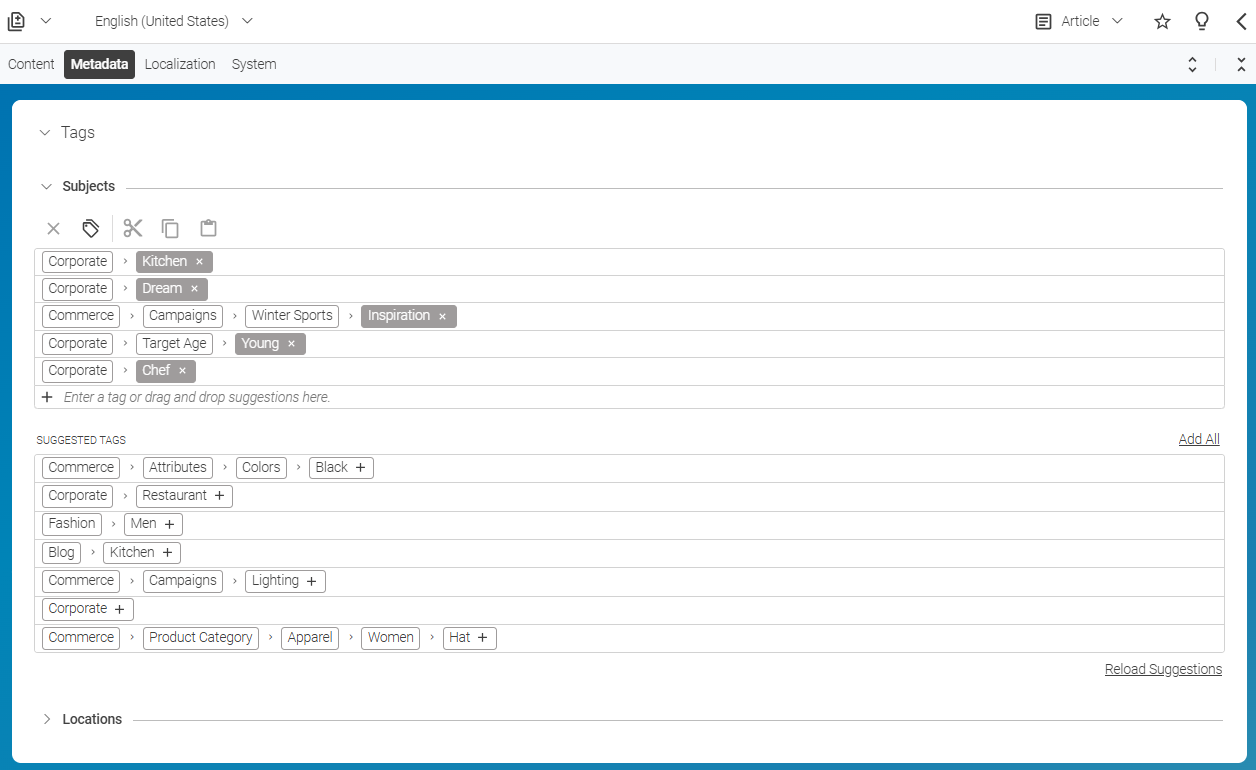Add the suggested Restaurant tag
This screenshot has height=770, width=1256.
tap(219, 496)
